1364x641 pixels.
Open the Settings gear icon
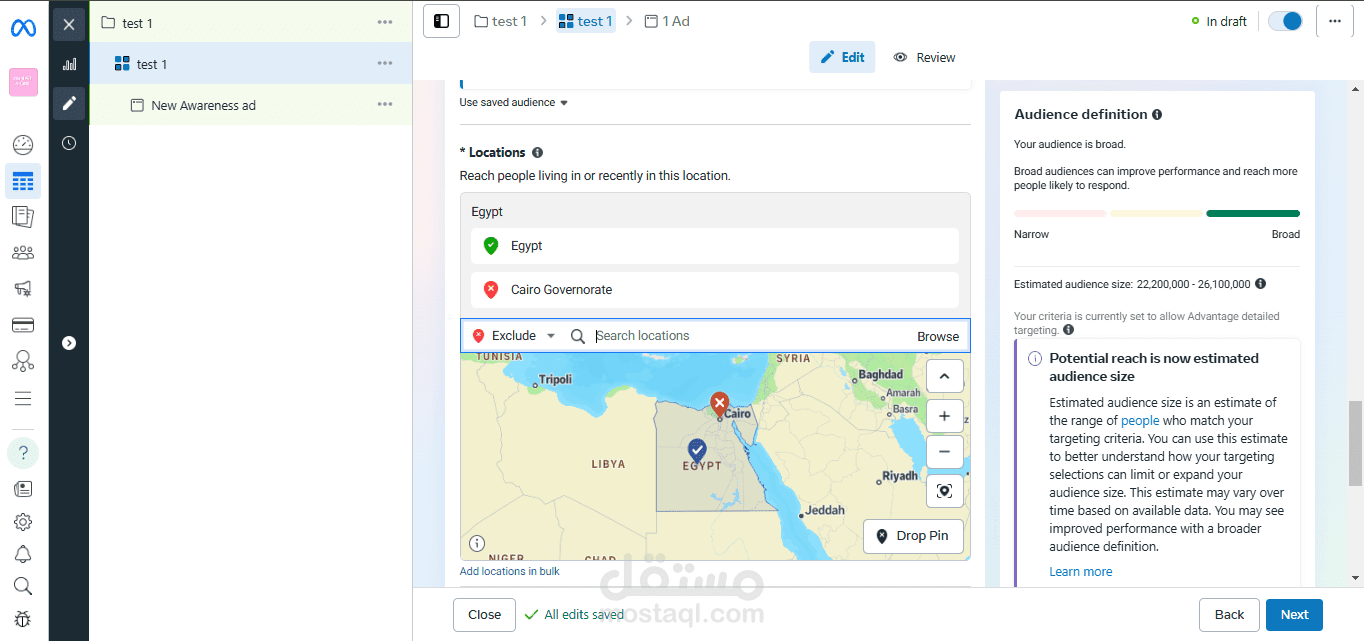coord(23,521)
